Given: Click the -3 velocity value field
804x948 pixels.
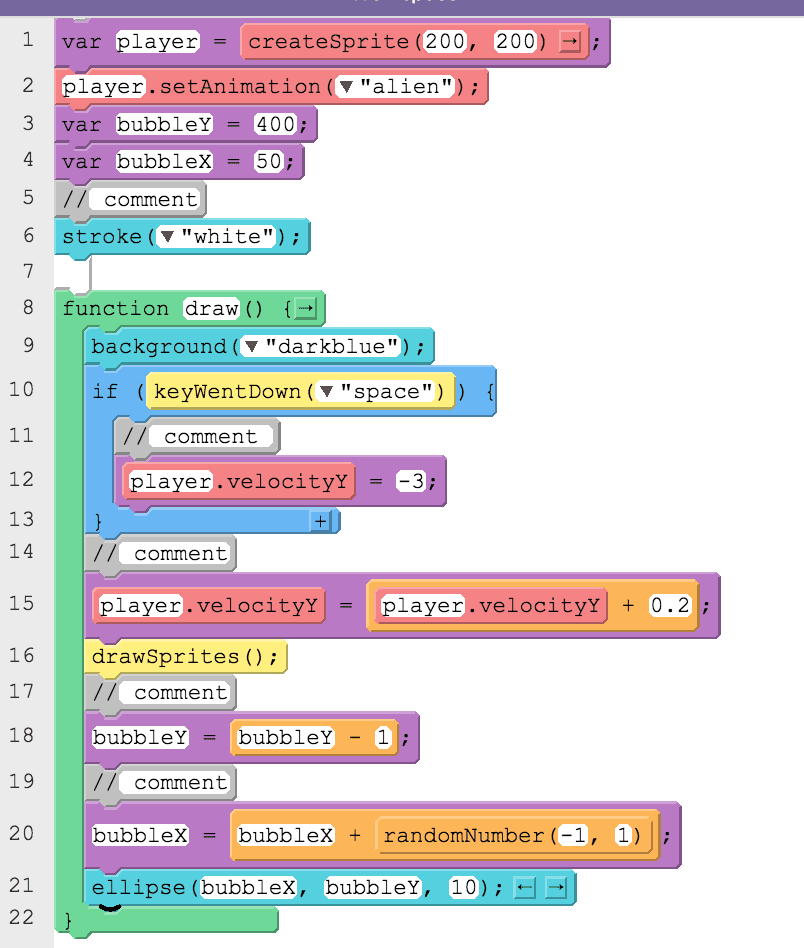Looking at the screenshot, I should [x=412, y=481].
